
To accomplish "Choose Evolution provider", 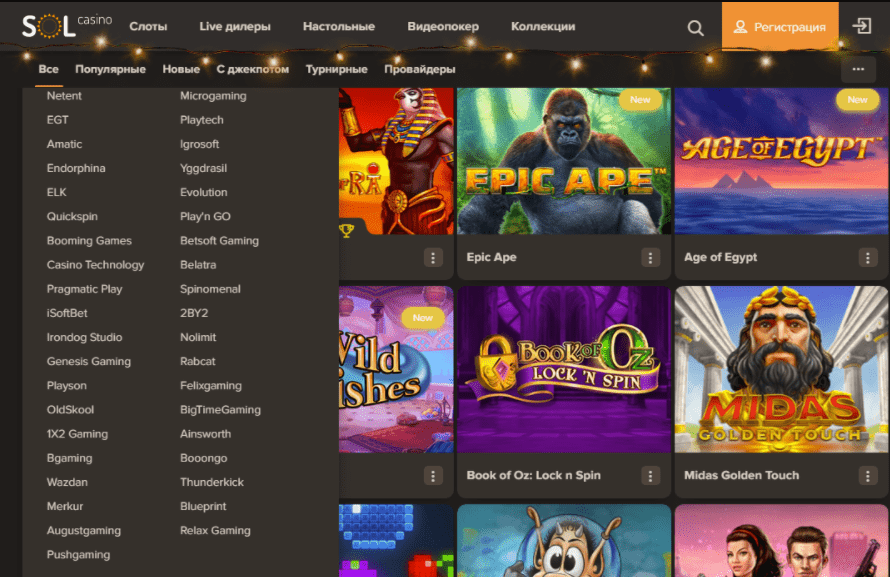I will pos(204,192).
